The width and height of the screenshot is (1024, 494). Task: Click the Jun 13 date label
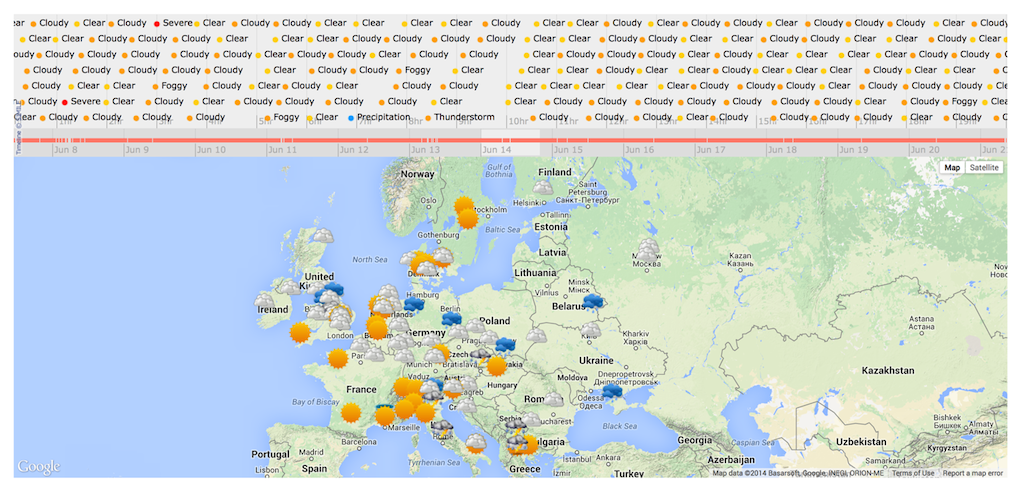tap(424, 150)
